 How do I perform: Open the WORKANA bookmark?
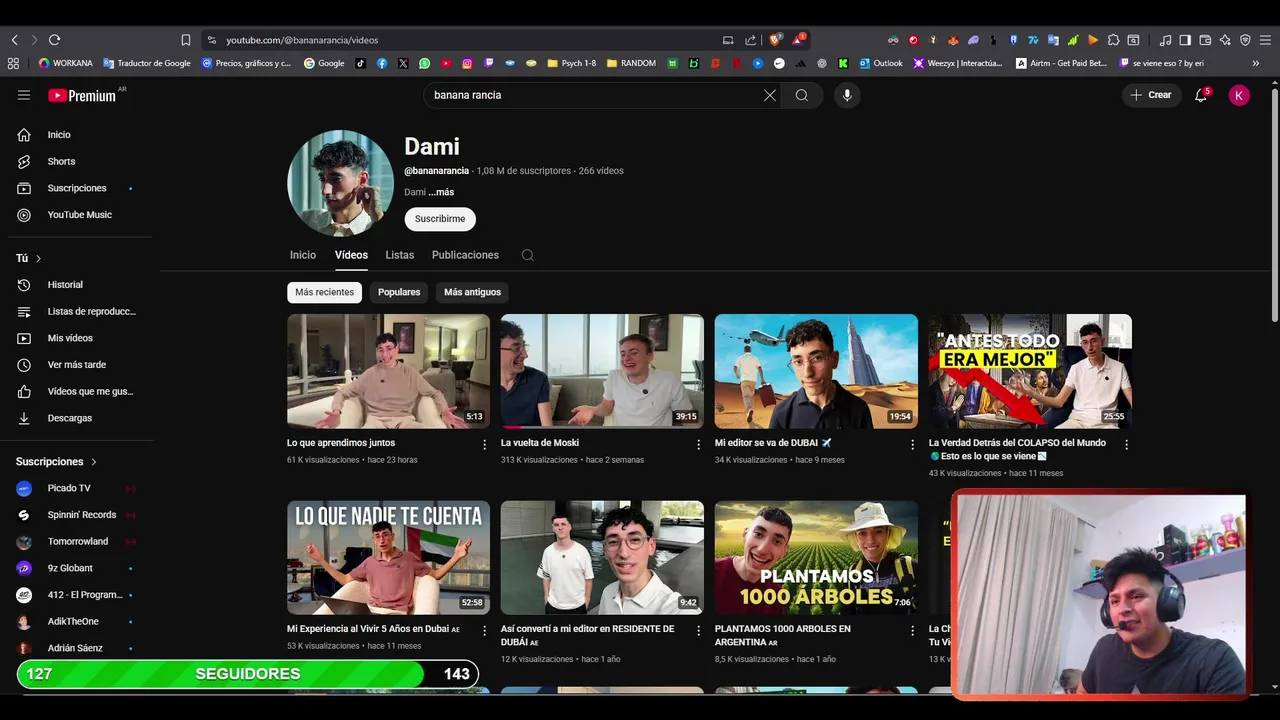65,63
